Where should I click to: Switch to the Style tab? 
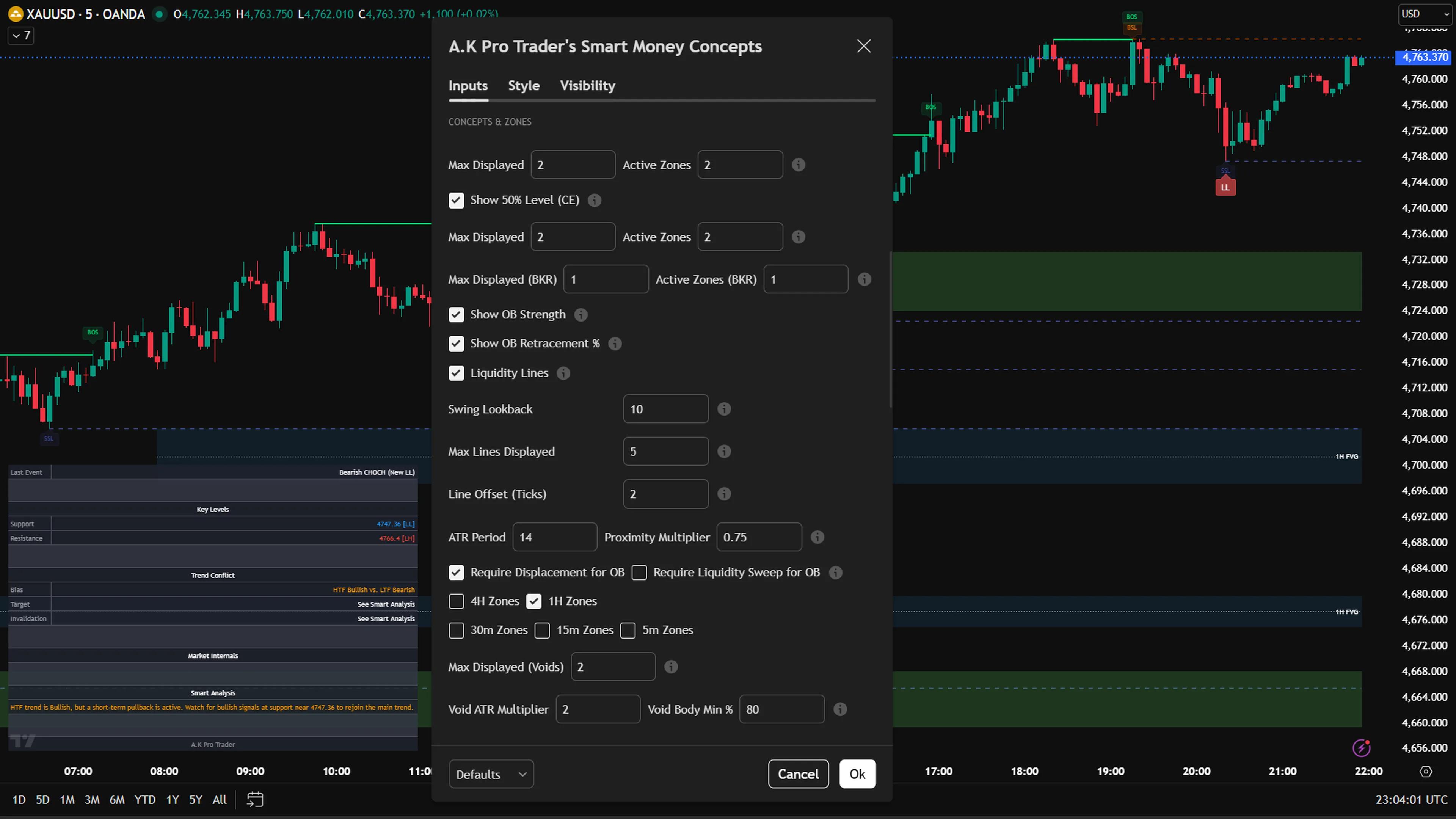coord(523,85)
